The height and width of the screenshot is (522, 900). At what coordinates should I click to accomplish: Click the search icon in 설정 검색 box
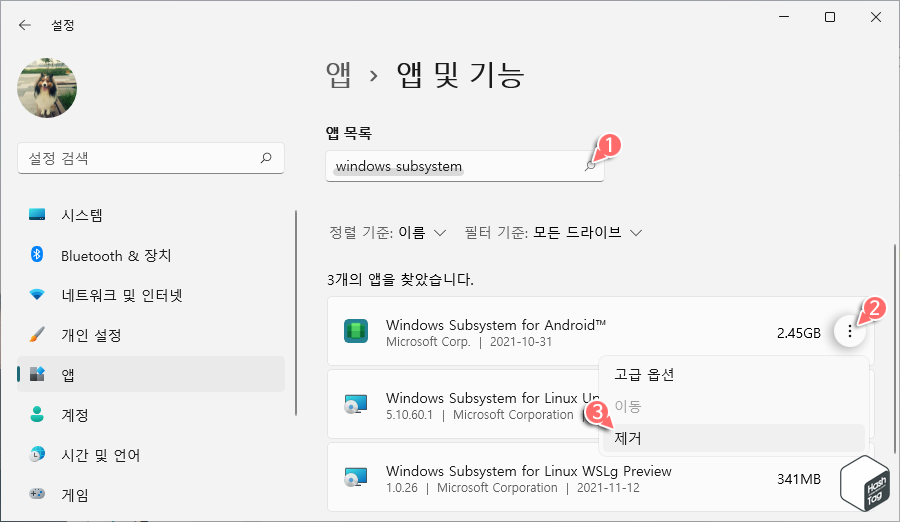[x=266, y=157]
